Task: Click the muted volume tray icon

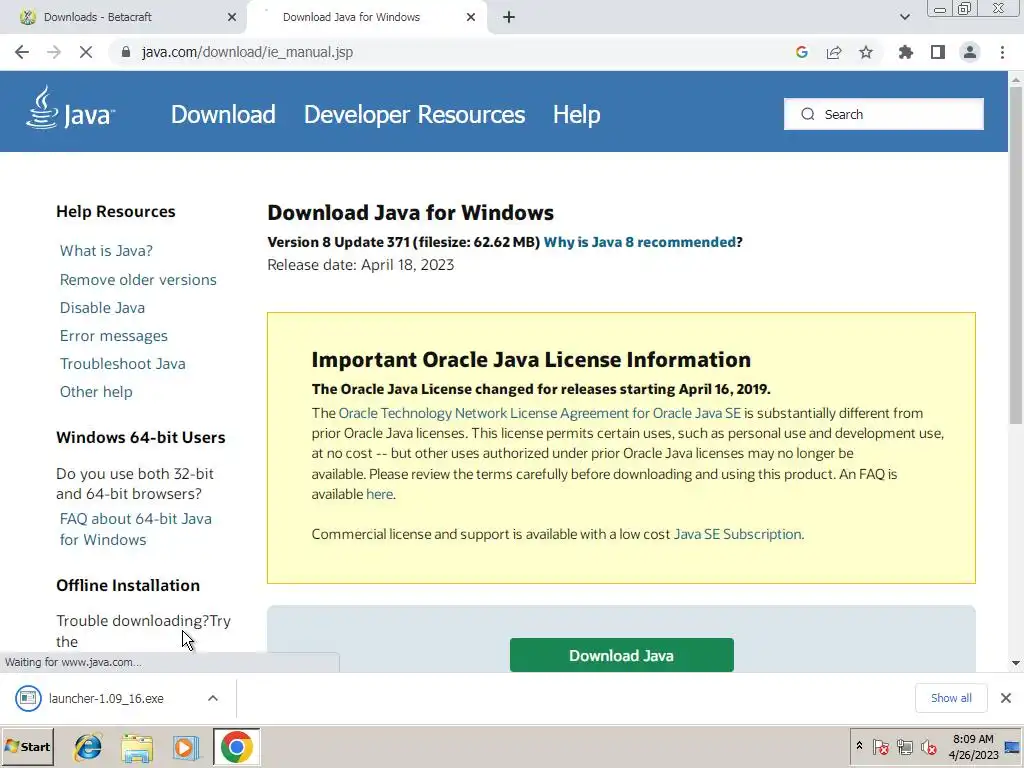Action: 928,746
